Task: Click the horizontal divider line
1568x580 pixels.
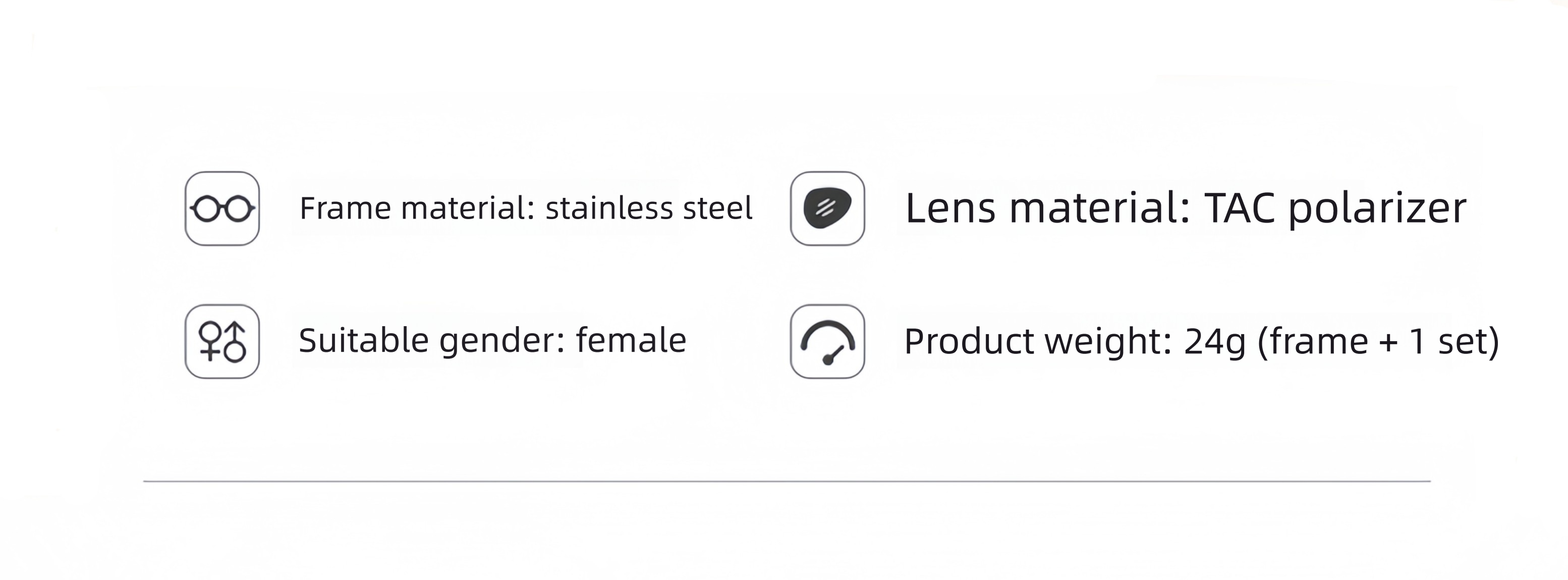Action: click(x=787, y=481)
